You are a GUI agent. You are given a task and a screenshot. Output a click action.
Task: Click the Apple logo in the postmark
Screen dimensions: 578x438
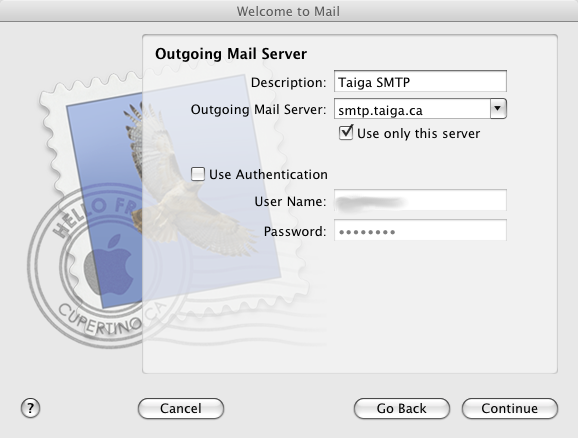pos(108,265)
